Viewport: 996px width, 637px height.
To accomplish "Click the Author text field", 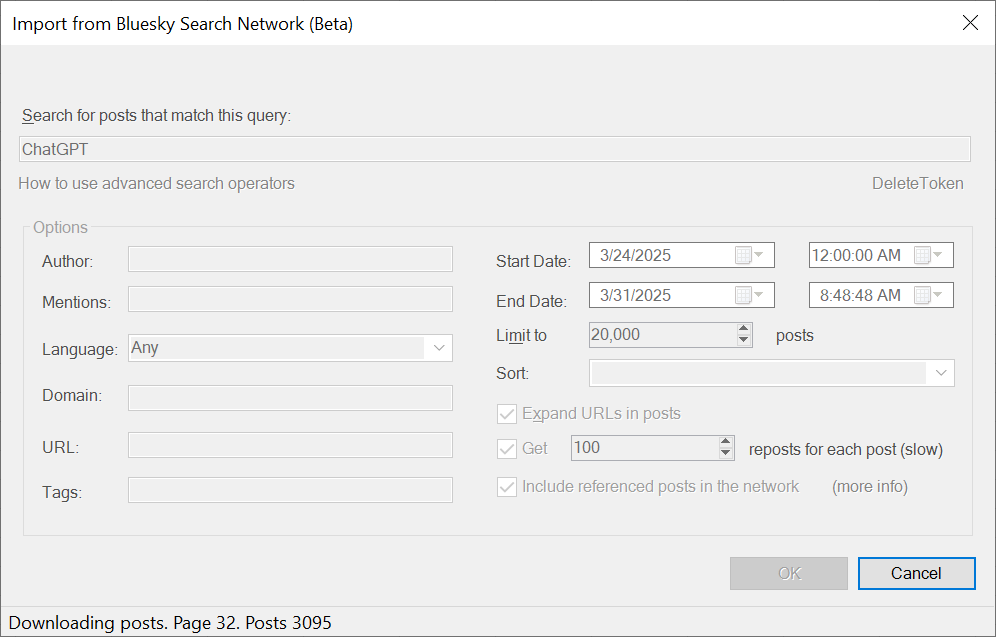I will [x=290, y=260].
